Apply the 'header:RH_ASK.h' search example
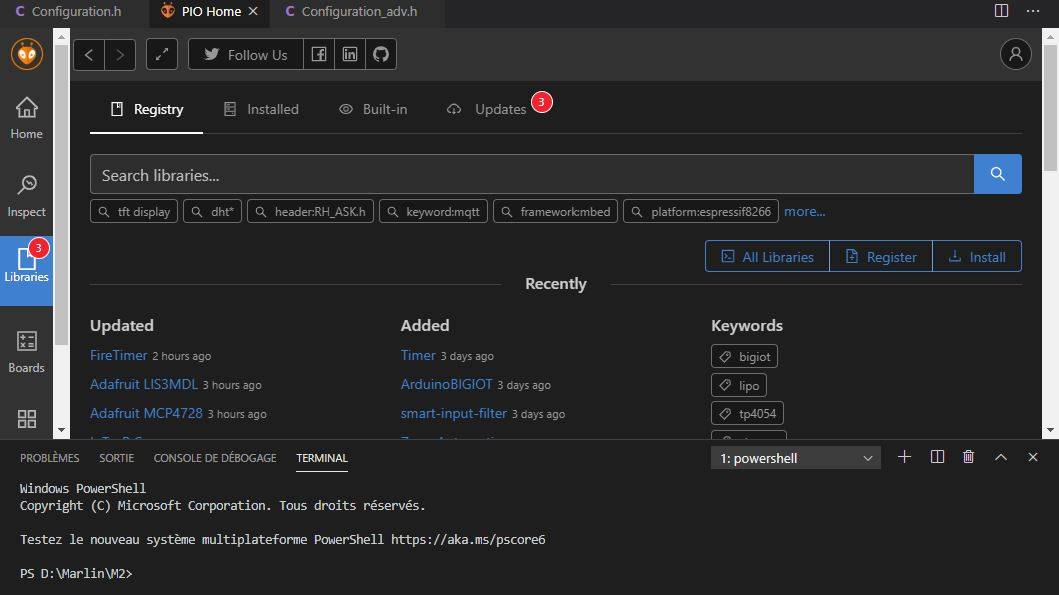The image size is (1059, 595). tap(310, 211)
